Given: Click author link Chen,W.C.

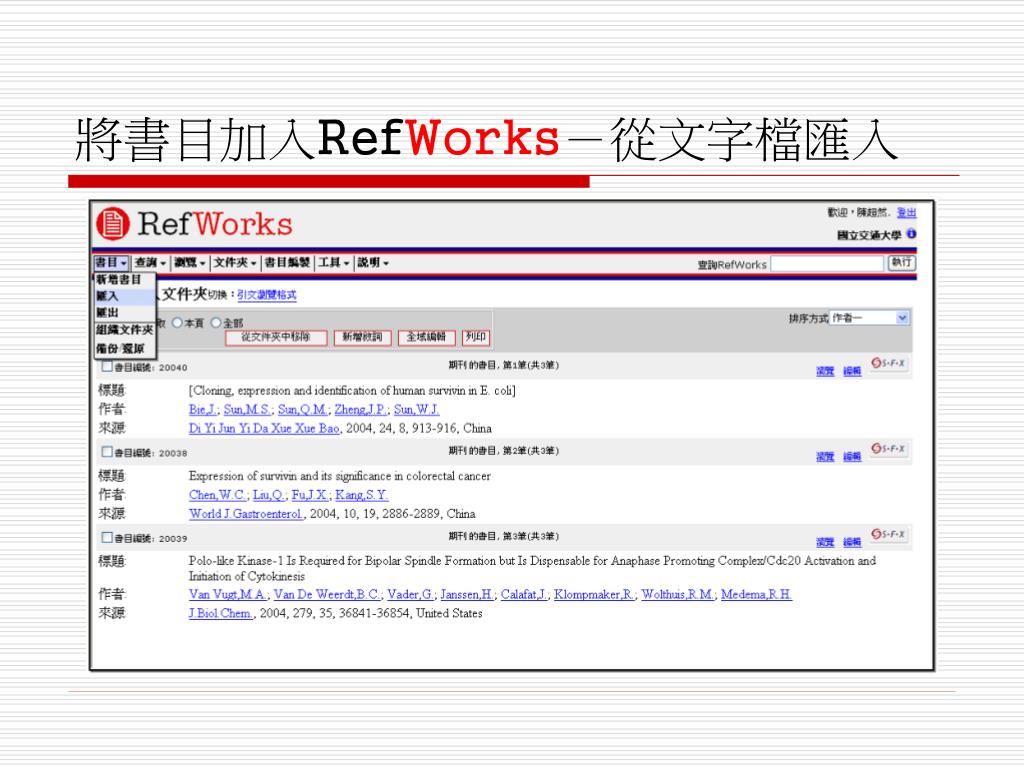Looking at the screenshot, I should coord(218,495).
